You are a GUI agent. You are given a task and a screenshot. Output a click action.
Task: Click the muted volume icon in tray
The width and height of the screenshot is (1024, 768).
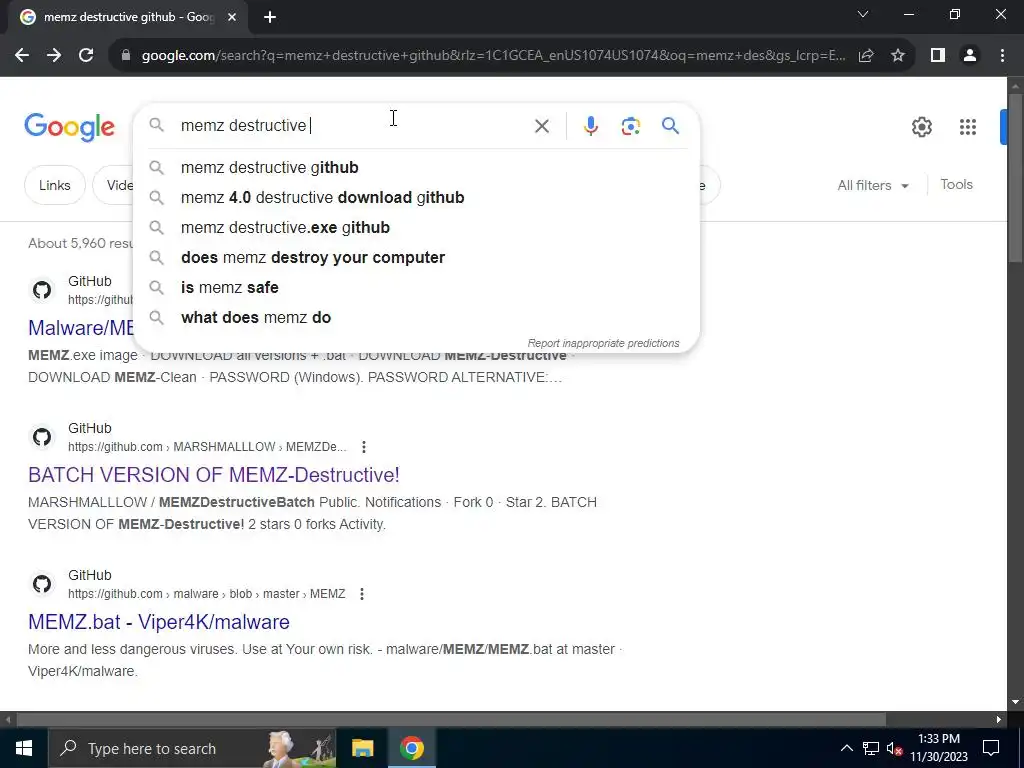tap(895, 748)
